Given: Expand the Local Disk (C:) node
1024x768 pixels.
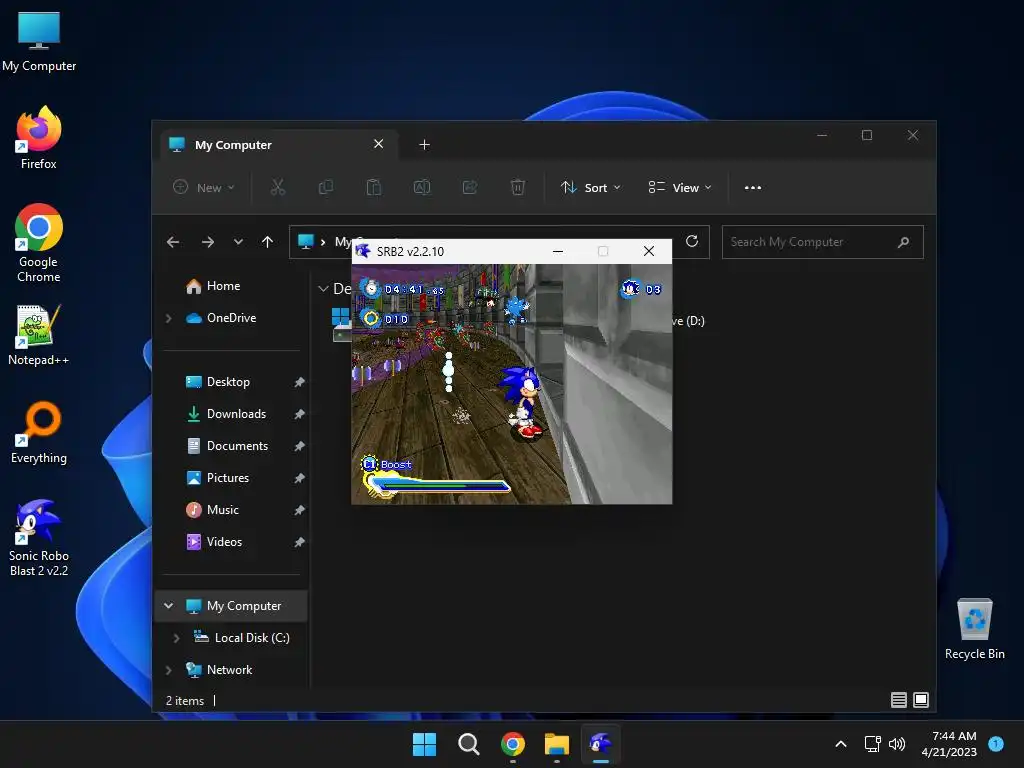Looking at the screenshot, I should (x=176, y=638).
